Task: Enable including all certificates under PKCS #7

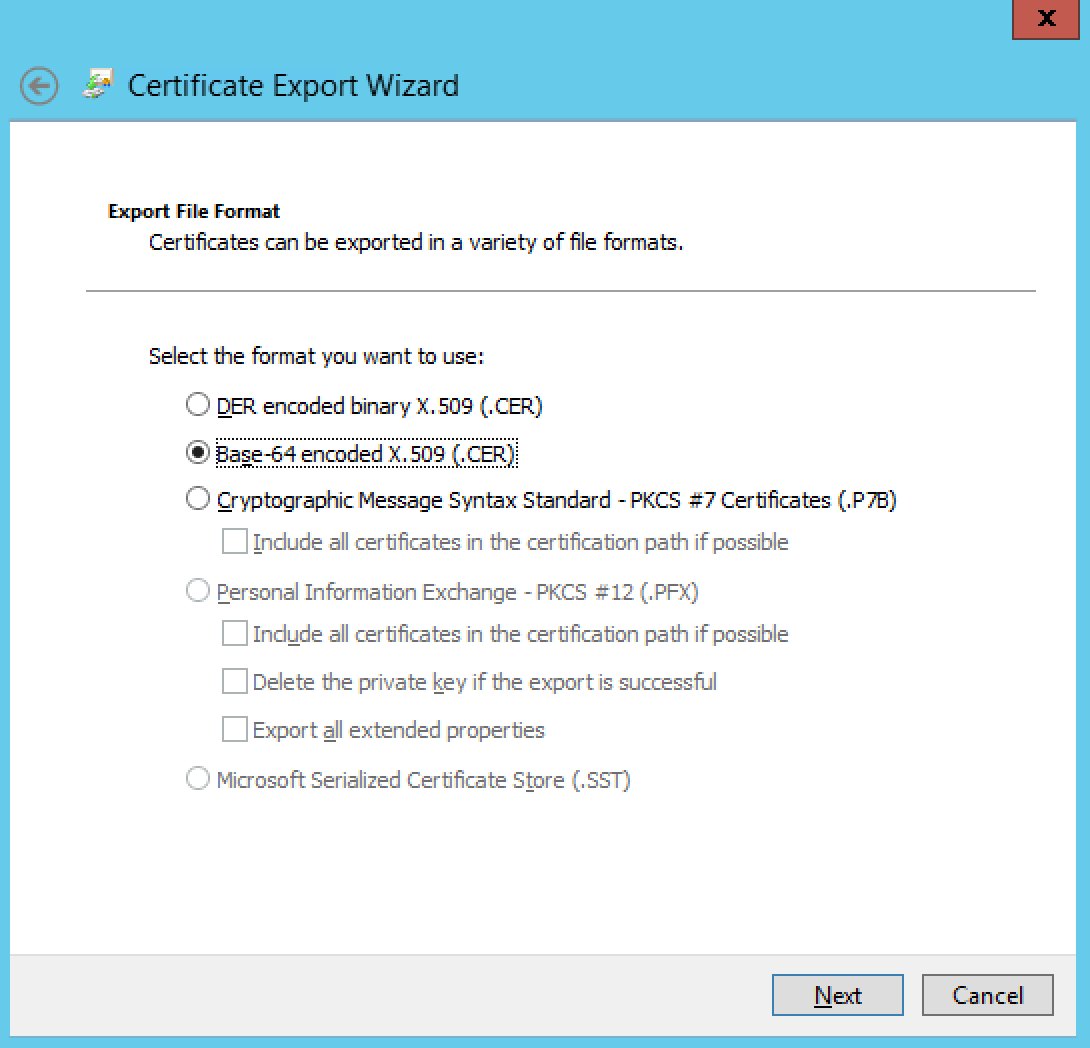Action: click(234, 541)
